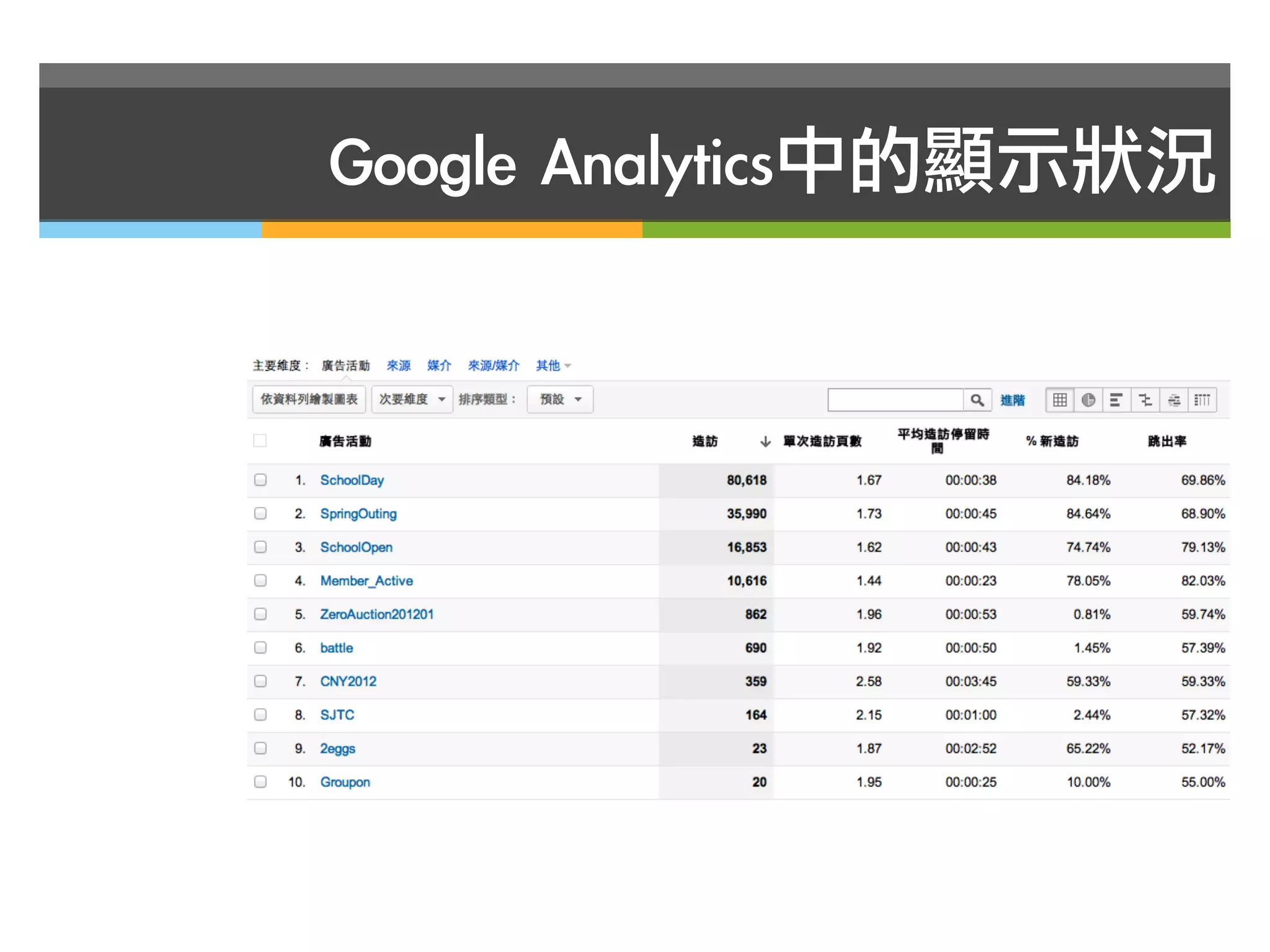Select the 來源/媒介 primary dimension

[494, 366]
